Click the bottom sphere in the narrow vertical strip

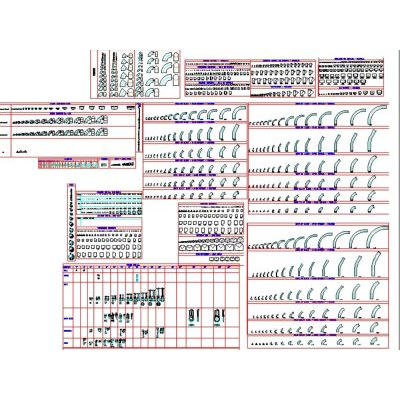71,256
